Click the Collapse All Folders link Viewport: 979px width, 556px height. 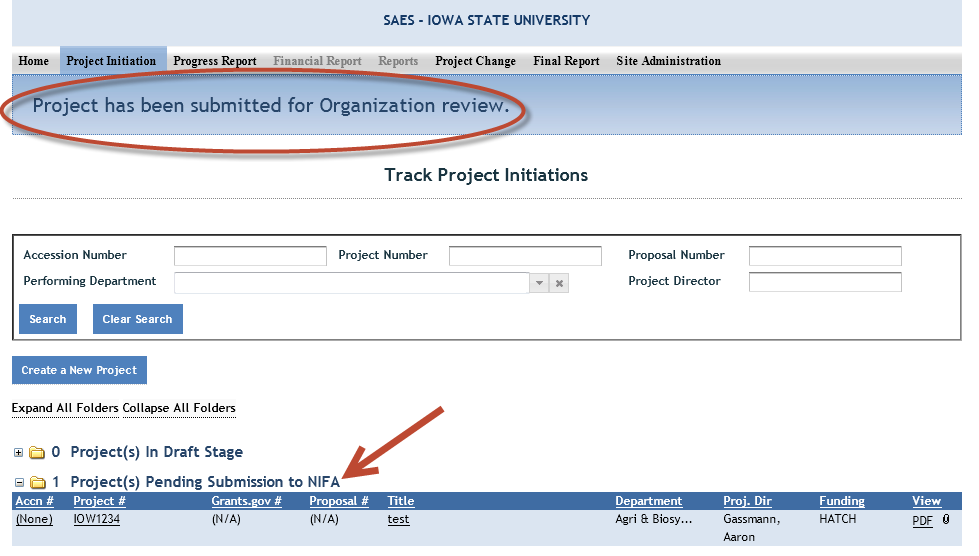point(179,408)
